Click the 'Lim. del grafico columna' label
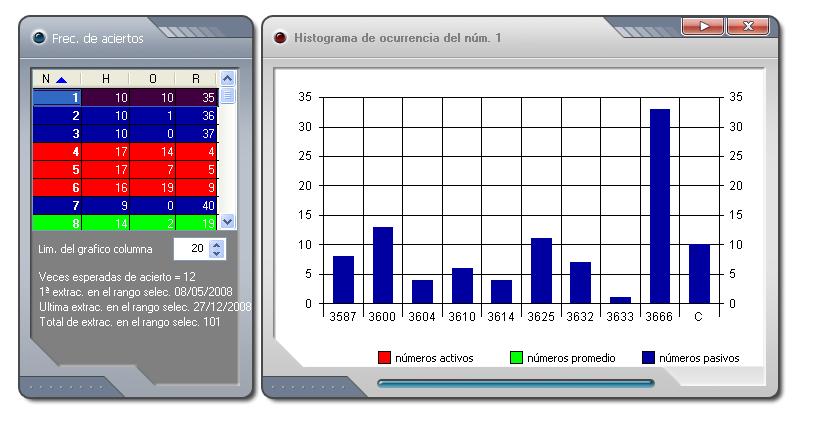This screenshot has height=427, width=824. 95,249
